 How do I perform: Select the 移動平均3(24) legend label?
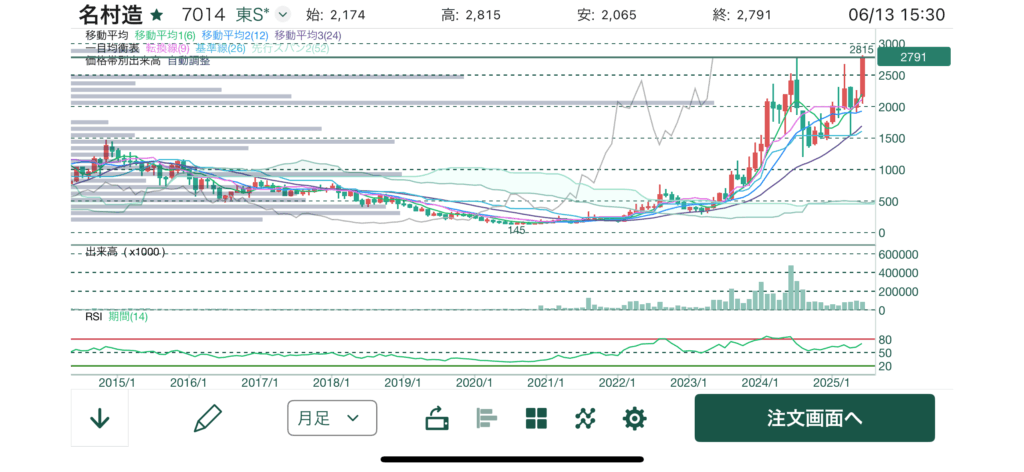(x=308, y=35)
